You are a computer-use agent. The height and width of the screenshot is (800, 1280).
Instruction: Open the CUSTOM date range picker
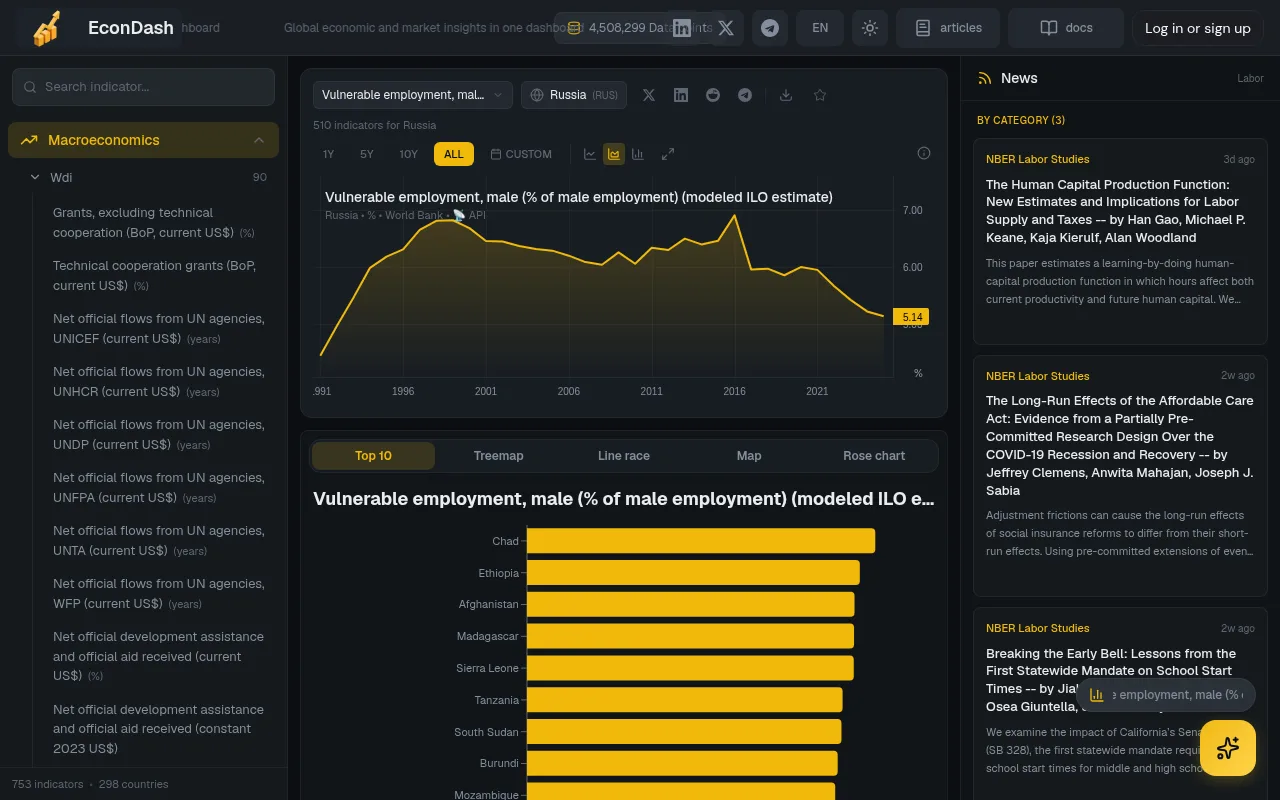tap(521, 154)
